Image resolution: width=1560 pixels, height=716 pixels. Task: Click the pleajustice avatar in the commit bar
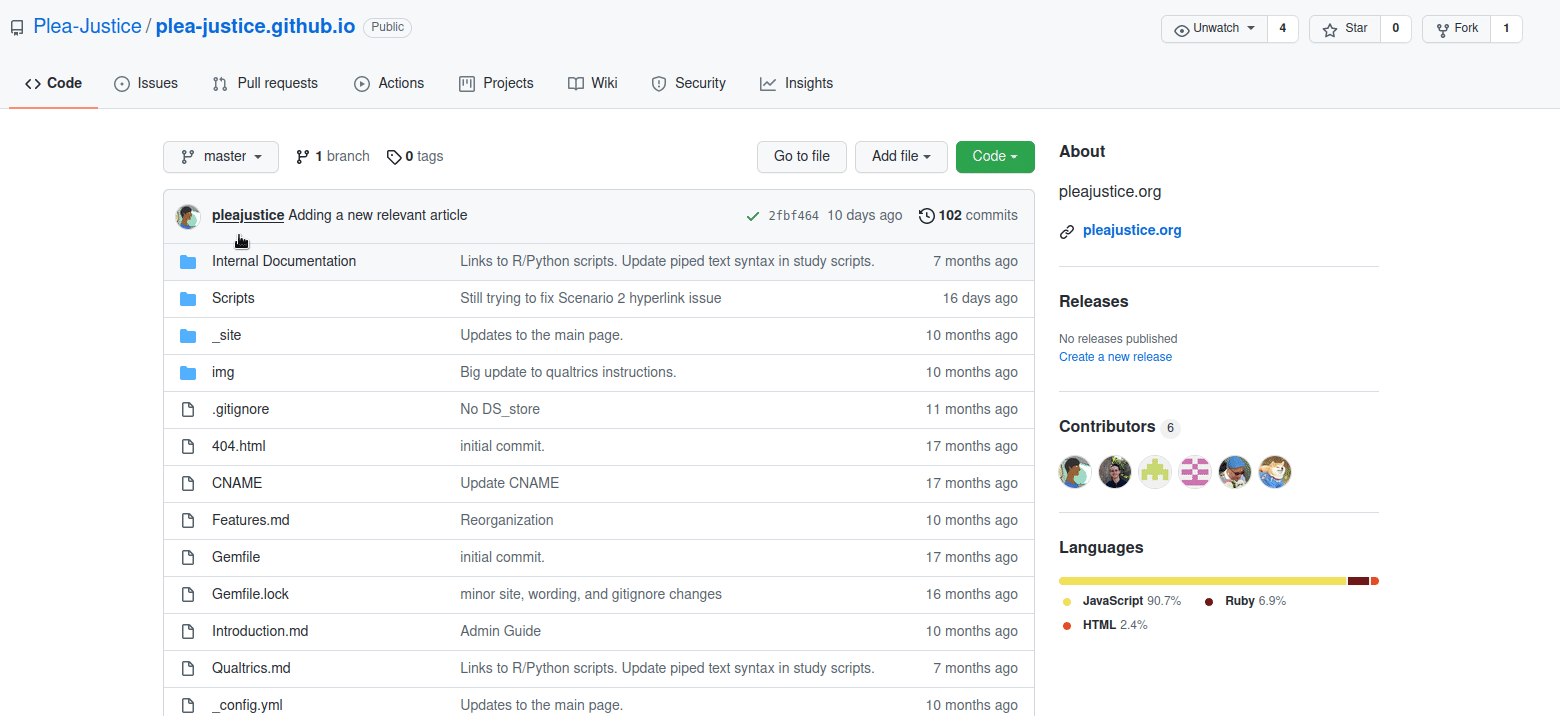pyautogui.click(x=188, y=217)
